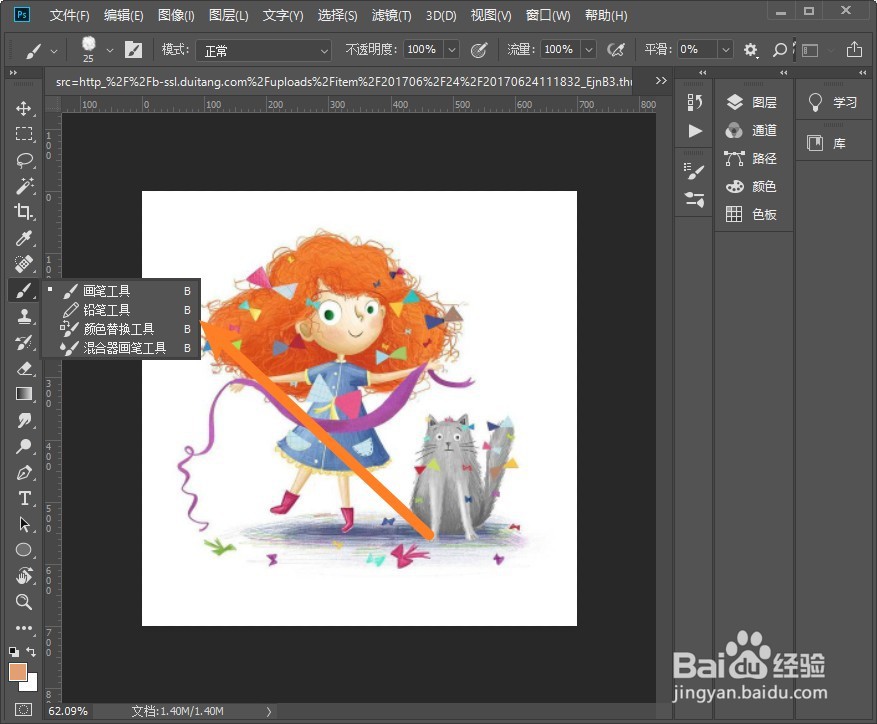
Task: Toggle pressure for opacity button
Action: tap(479, 50)
